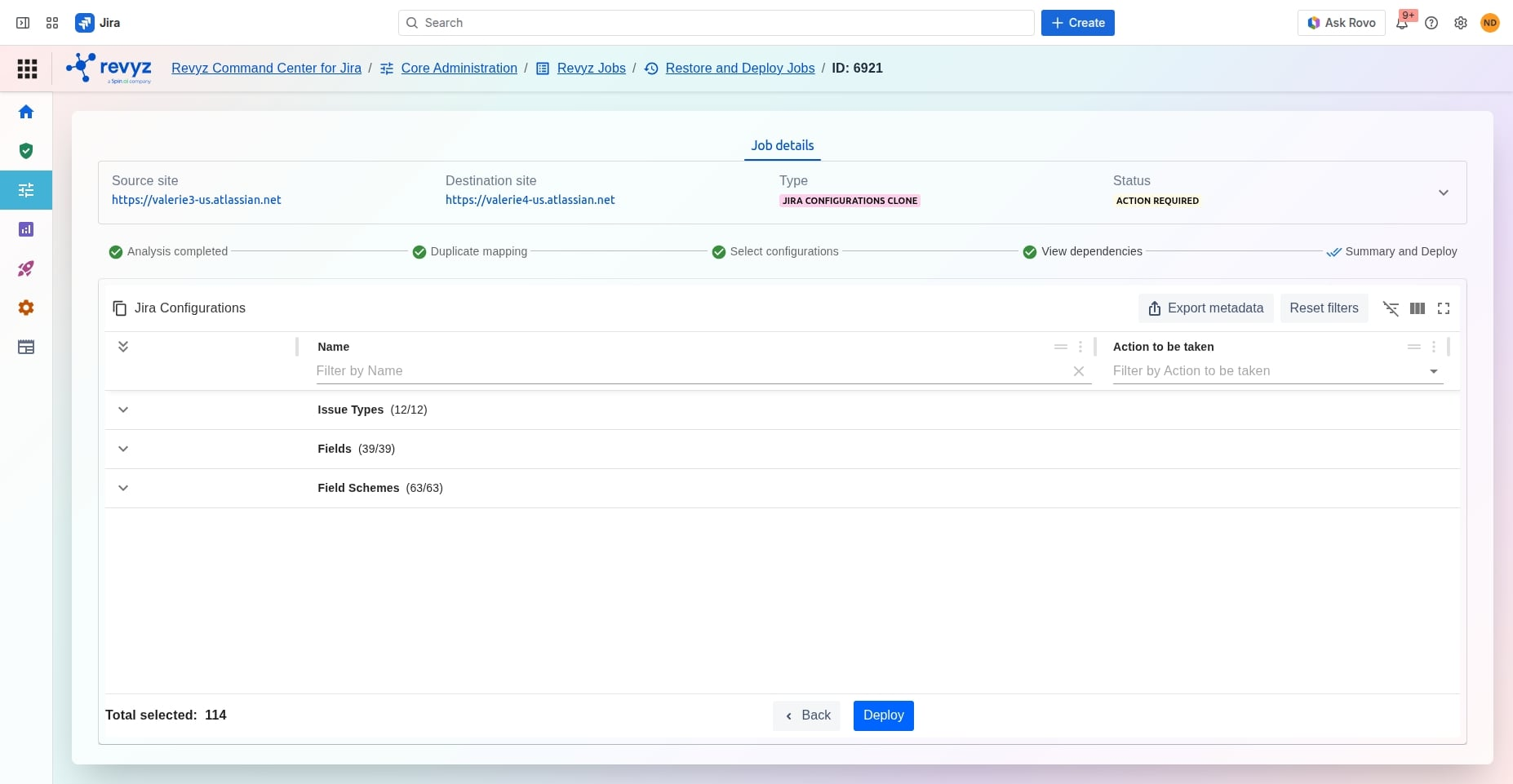
Task: Open the Jira app switcher grid
Action: pos(52,23)
